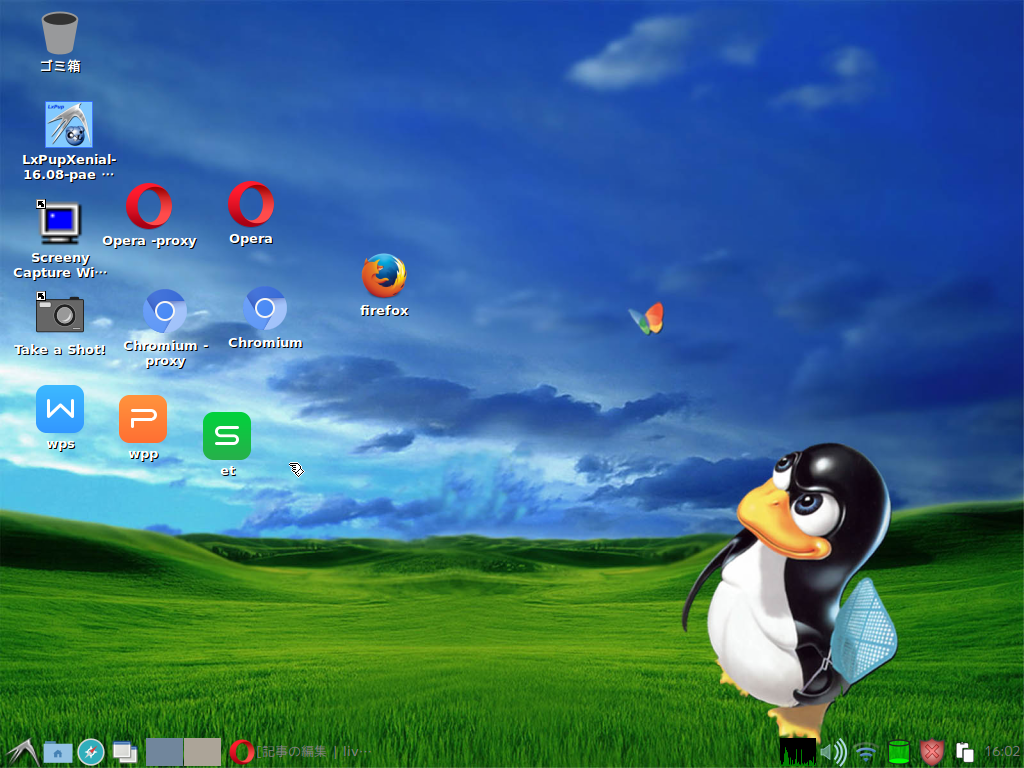This screenshot has height=768, width=1024.
Task: Launch the Screeny Capture shortcut
Action: (59, 222)
